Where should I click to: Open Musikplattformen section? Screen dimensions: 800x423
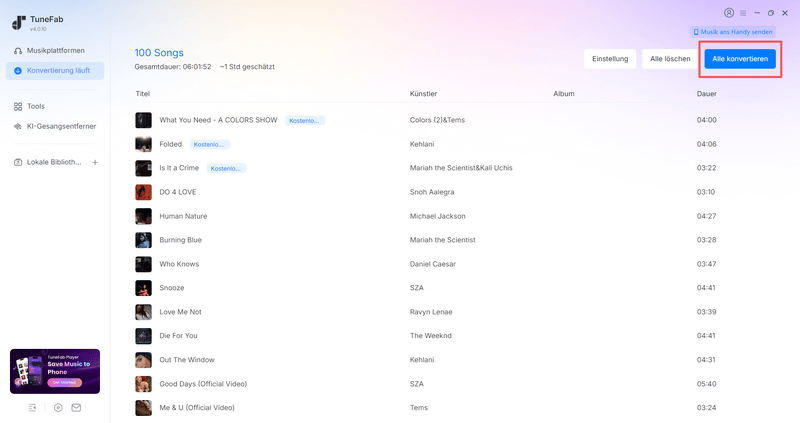tap(55, 51)
